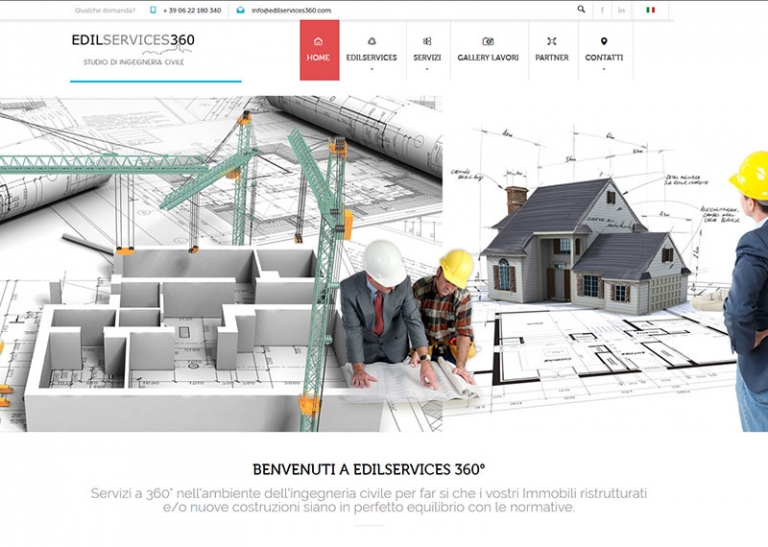Click the EDILSERVICES360 logo
The width and height of the screenshot is (768, 547).
coord(133,40)
